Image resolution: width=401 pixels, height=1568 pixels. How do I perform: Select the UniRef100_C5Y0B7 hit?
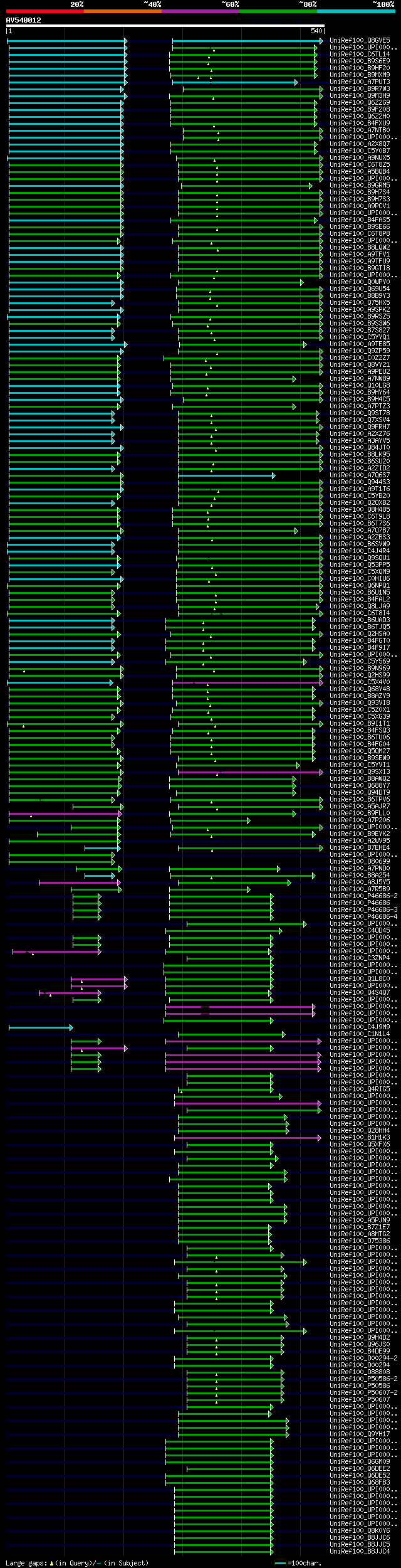360,151
